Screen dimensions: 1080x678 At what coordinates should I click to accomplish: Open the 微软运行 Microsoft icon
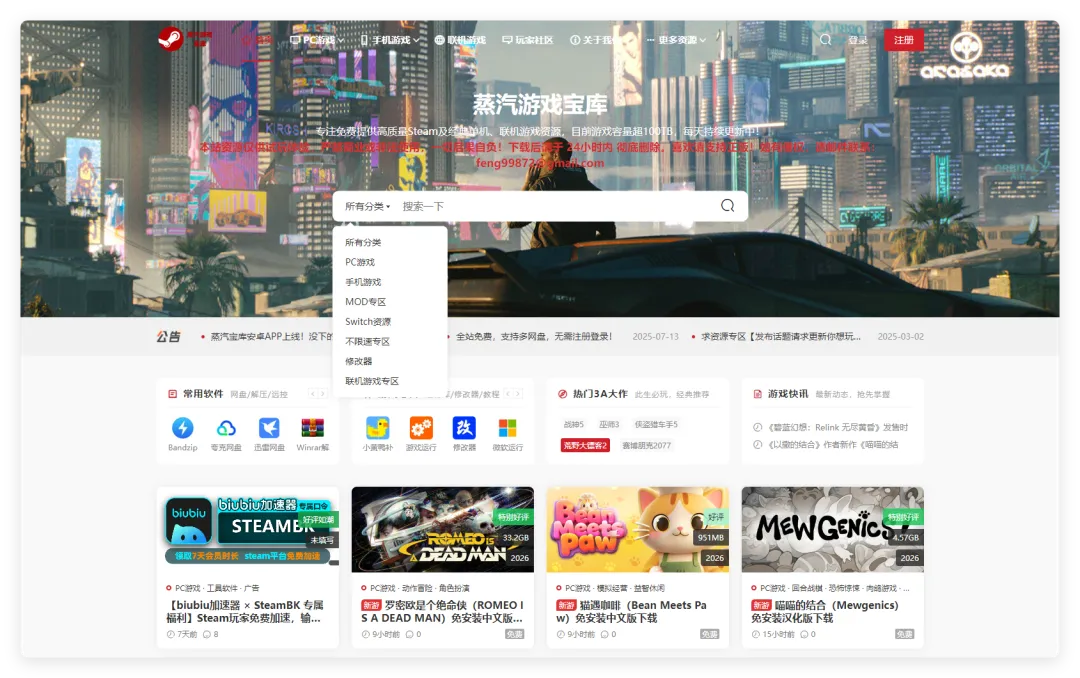click(508, 428)
